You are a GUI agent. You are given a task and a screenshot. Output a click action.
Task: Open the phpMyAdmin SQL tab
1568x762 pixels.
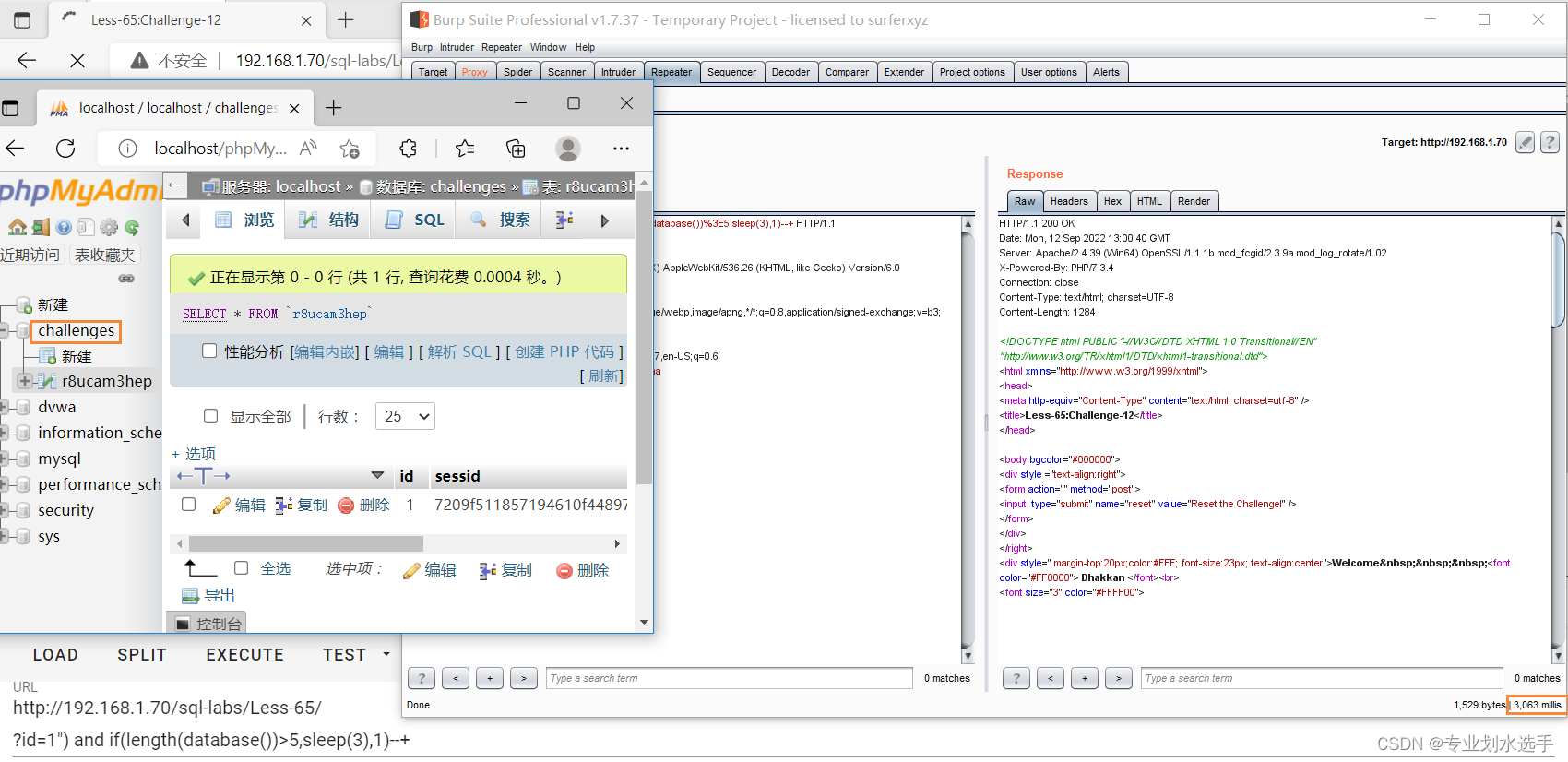414,220
